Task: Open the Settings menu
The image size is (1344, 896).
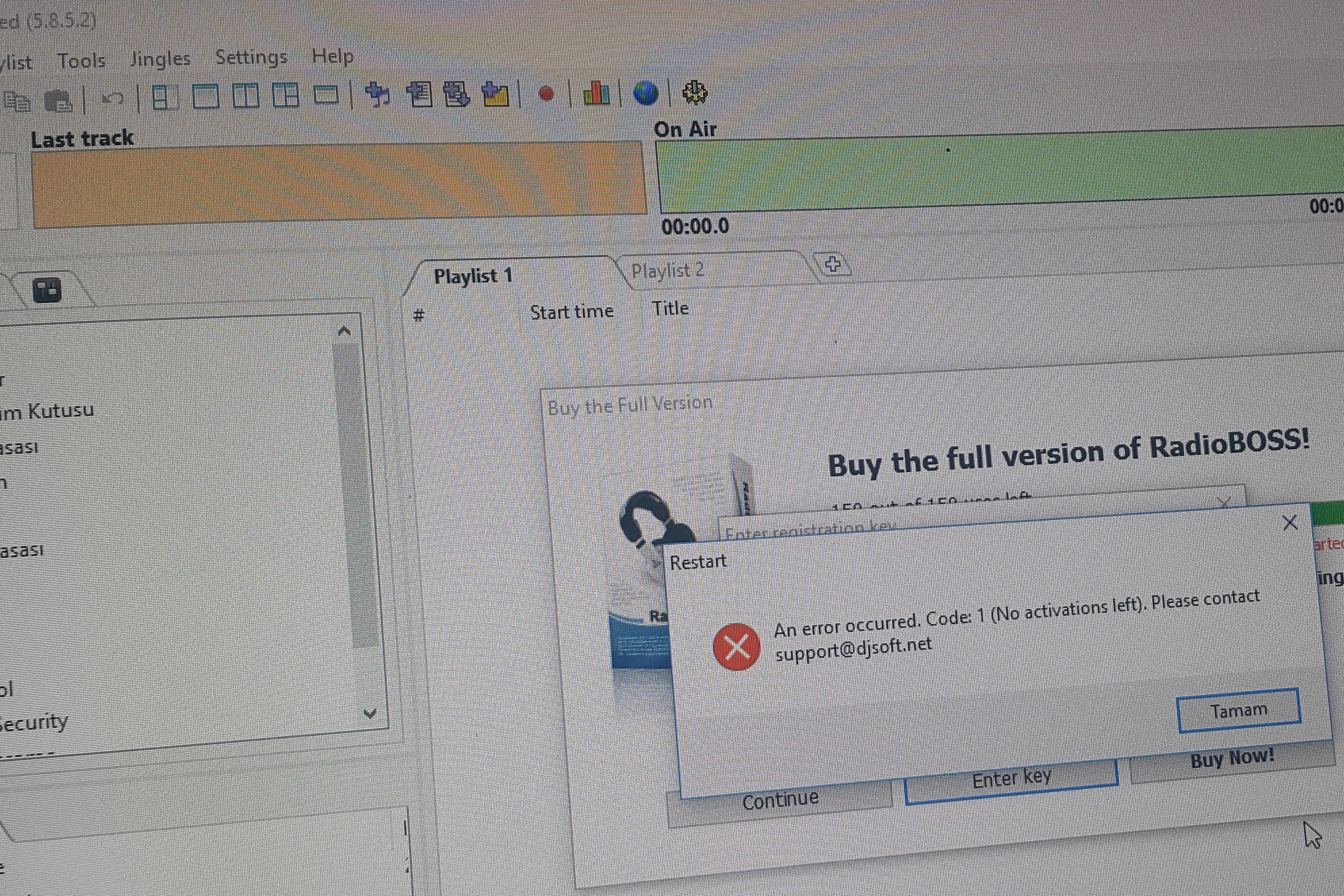Action: pos(251,57)
